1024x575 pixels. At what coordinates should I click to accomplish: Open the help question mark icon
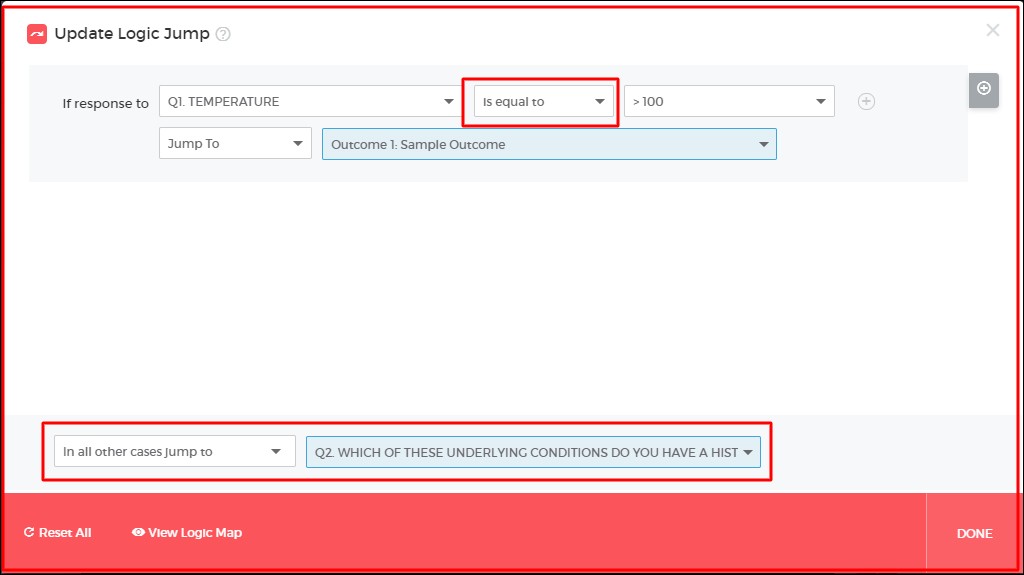(x=223, y=34)
